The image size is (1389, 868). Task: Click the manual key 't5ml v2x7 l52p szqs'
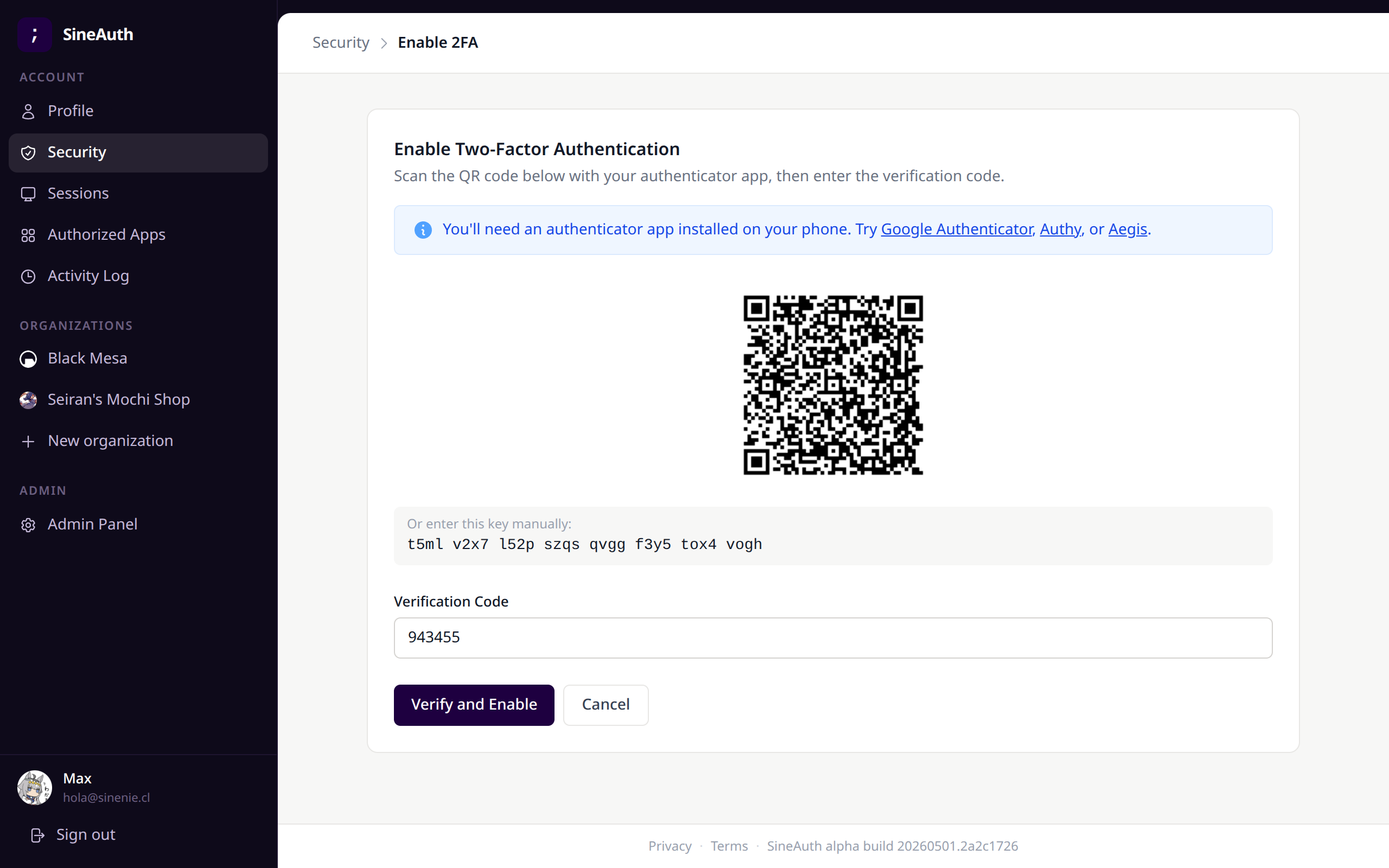[x=494, y=544]
